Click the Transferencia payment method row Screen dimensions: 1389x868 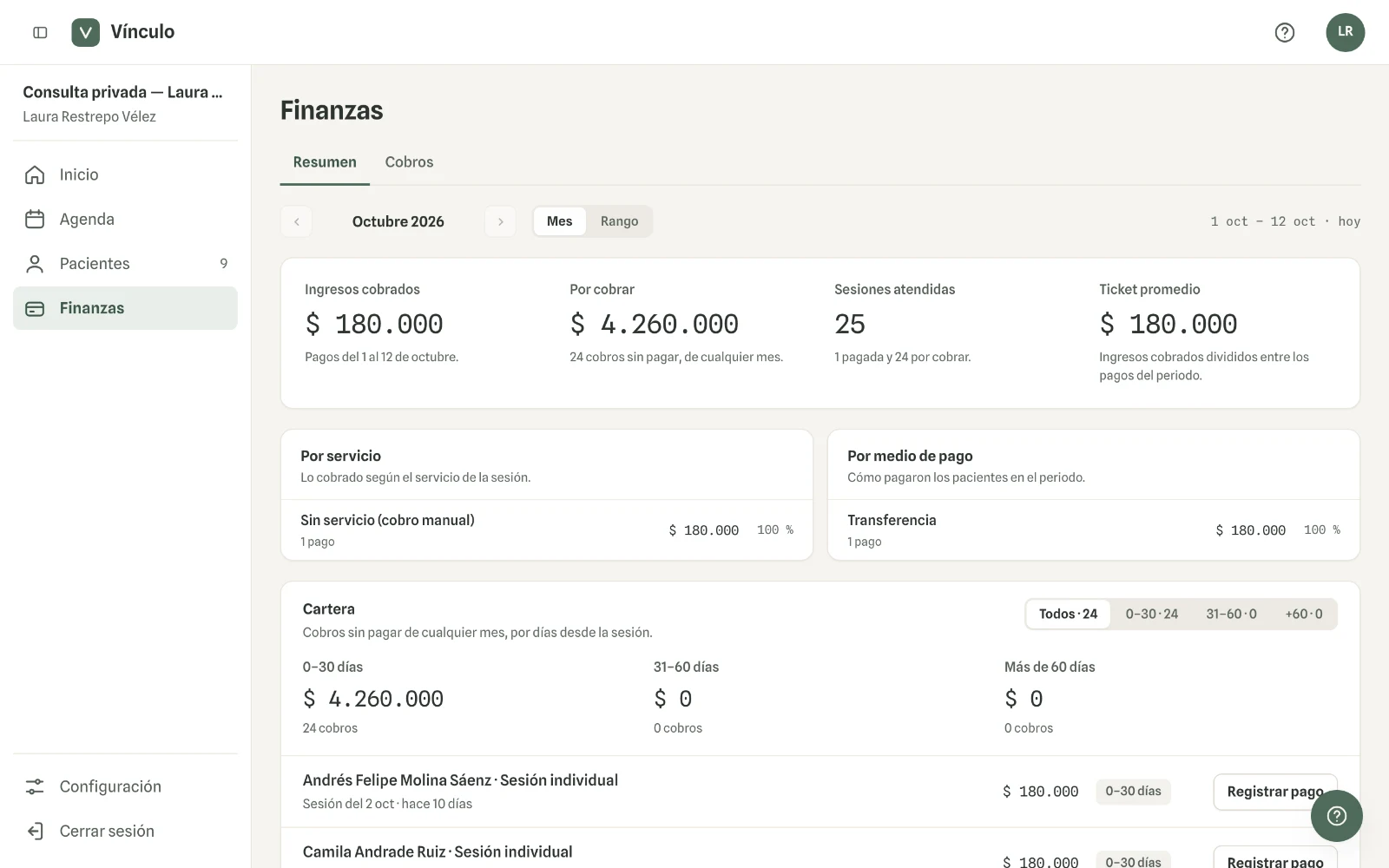(1094, 529)
